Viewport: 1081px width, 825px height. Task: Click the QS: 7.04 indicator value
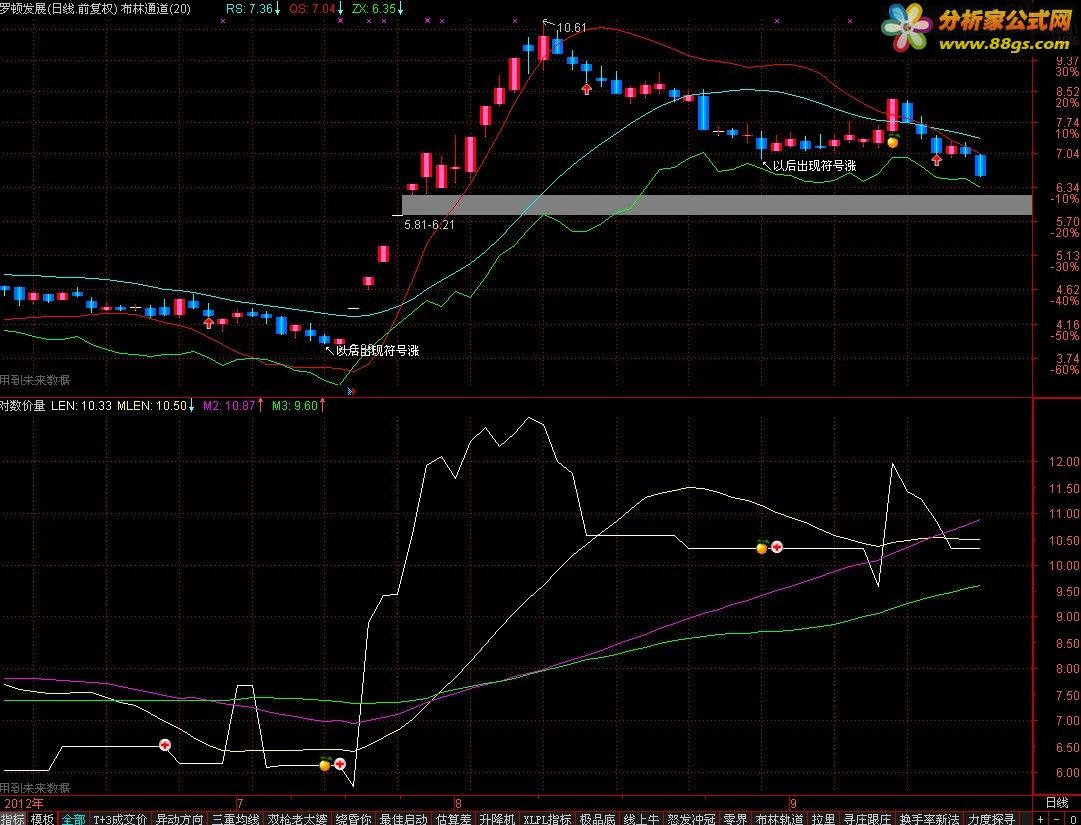click(312, 9)
